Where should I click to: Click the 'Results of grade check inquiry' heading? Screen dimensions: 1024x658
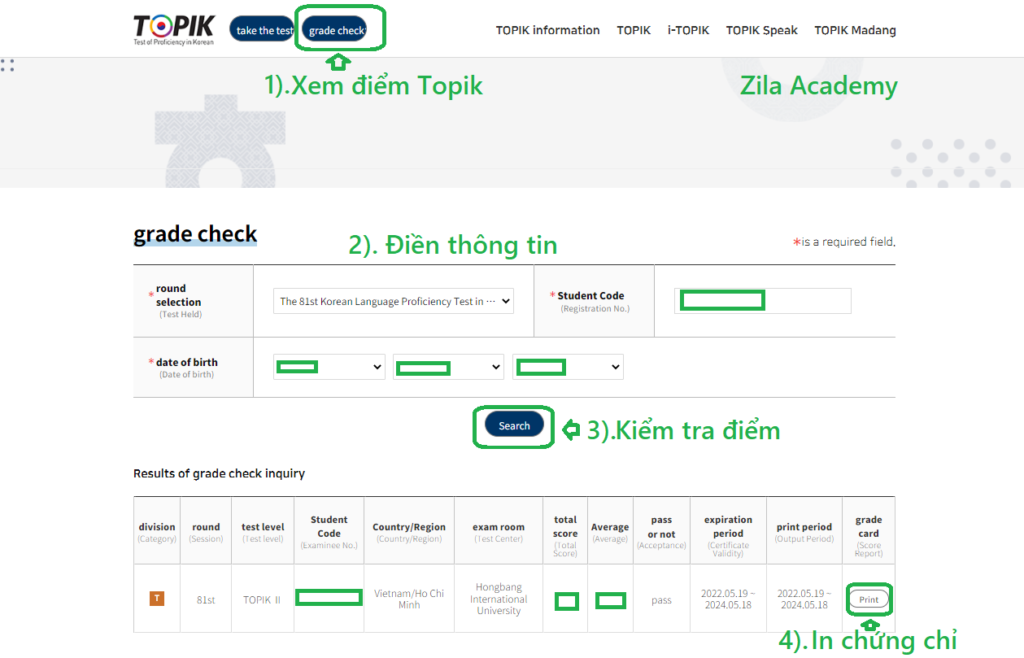point(219,473)
